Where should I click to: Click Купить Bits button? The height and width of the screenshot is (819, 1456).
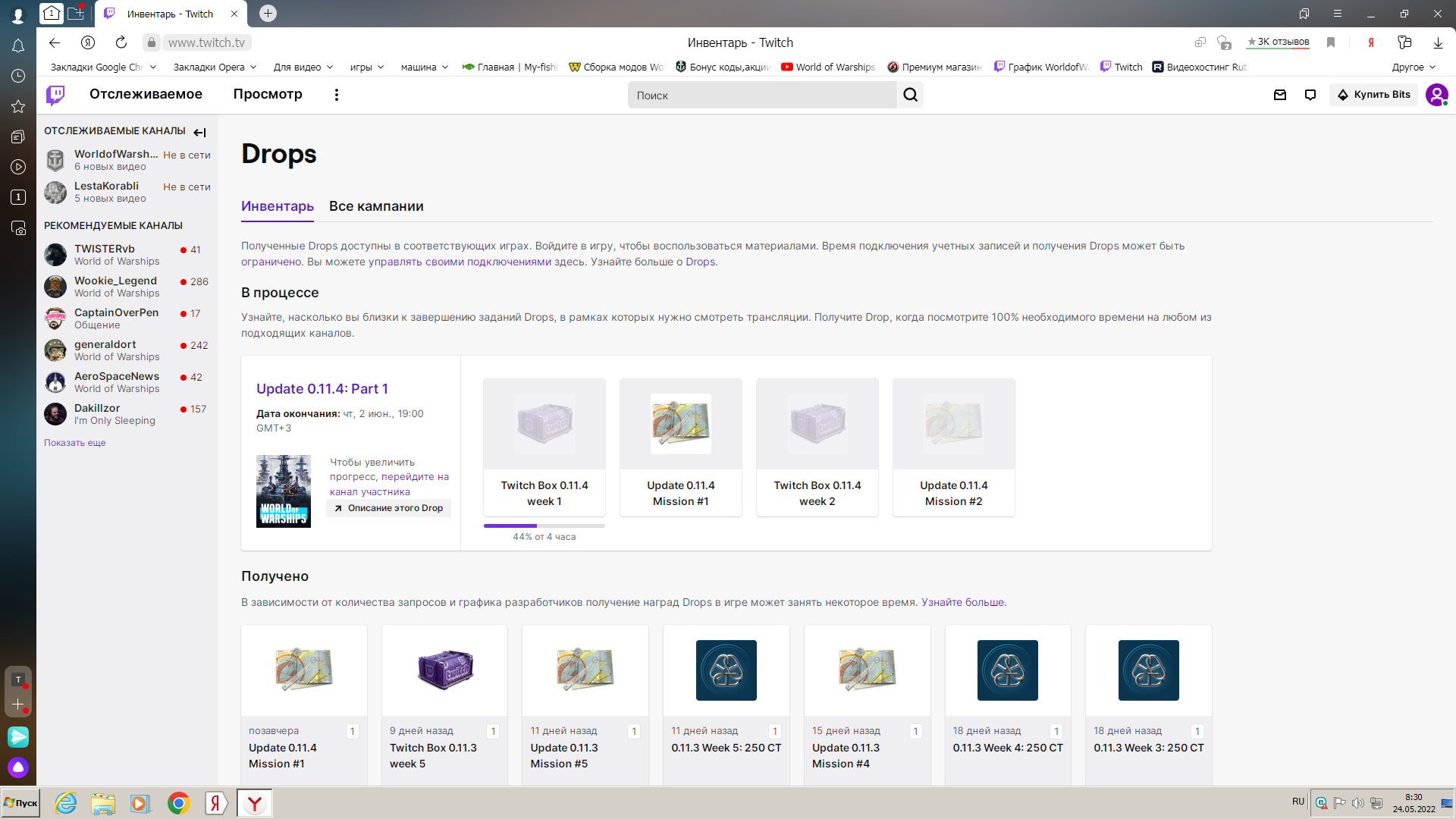point(1373,95)
